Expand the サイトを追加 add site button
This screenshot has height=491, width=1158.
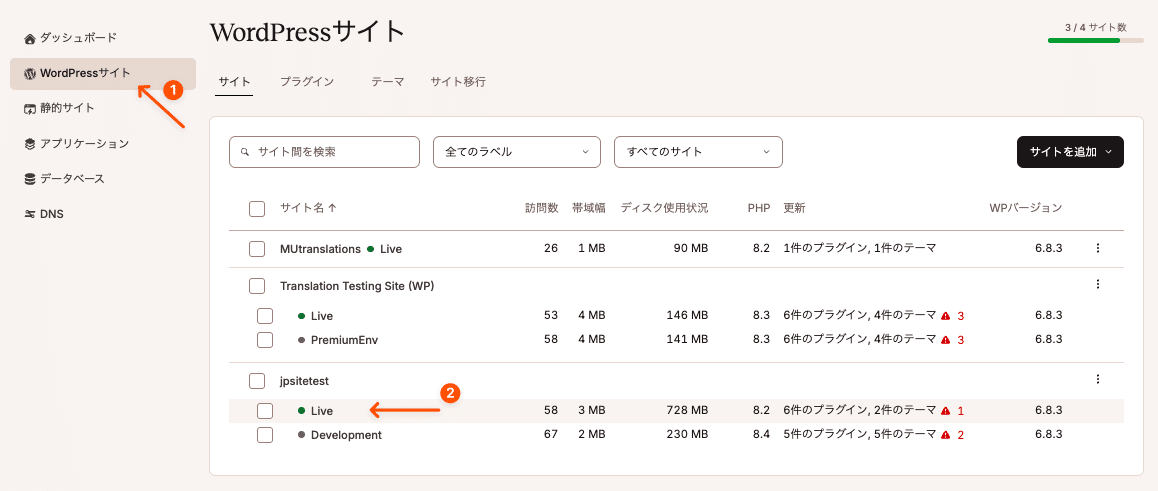(1069, 152)
